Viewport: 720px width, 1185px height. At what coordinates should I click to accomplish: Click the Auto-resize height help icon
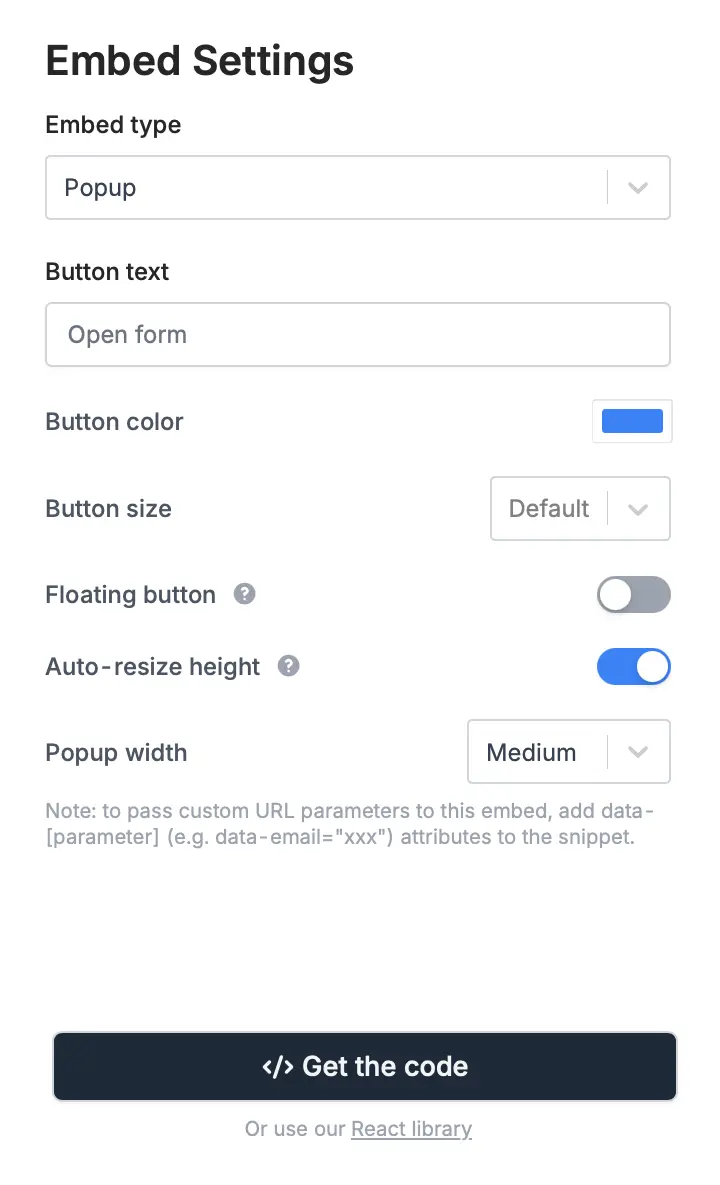click(x=289, y=666)
